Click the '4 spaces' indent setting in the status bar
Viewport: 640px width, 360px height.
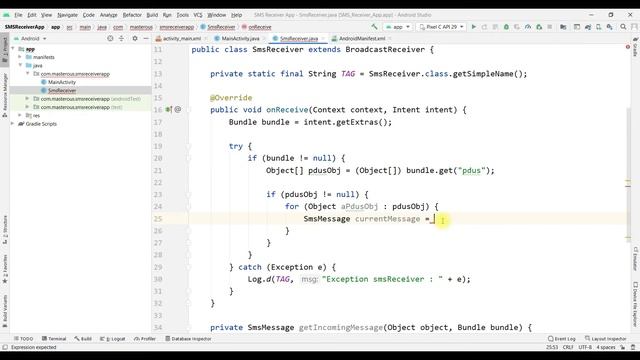(605, 347)
